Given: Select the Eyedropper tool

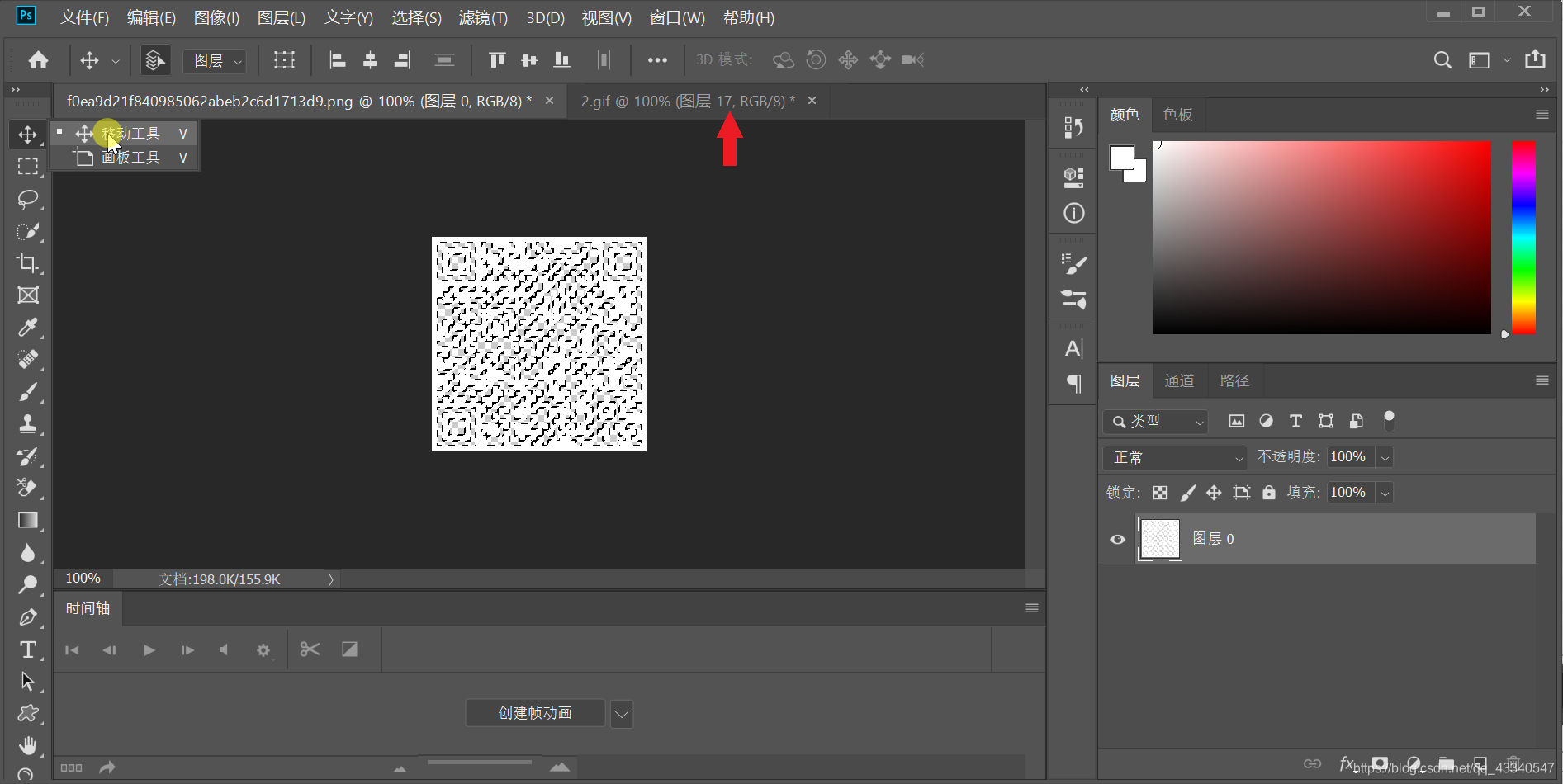Looking at the screenshot, I should [28, 328].
